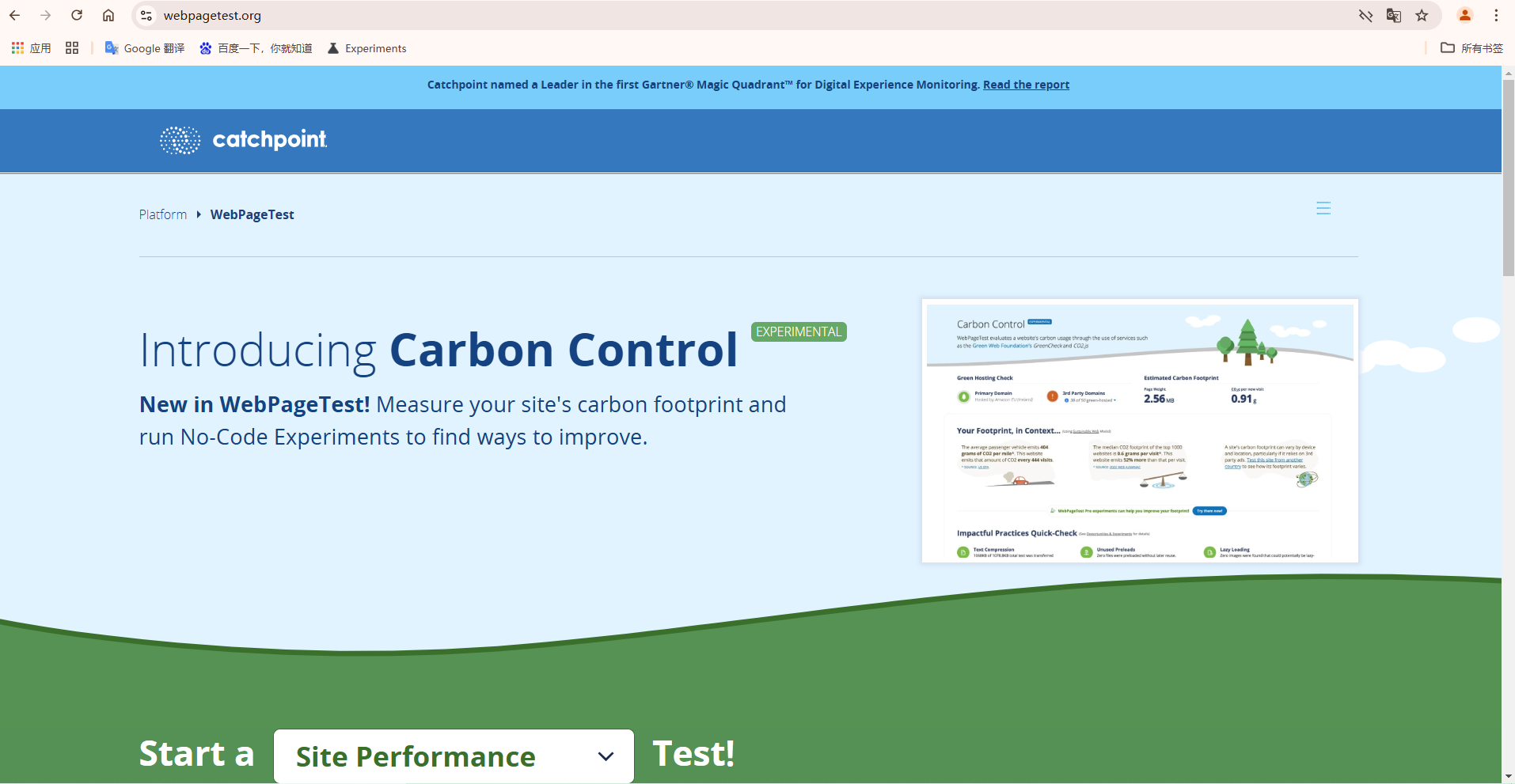Open the Google Translate page icon
The width and height of the screenshot is (1515, 784).
point(1394,15)
